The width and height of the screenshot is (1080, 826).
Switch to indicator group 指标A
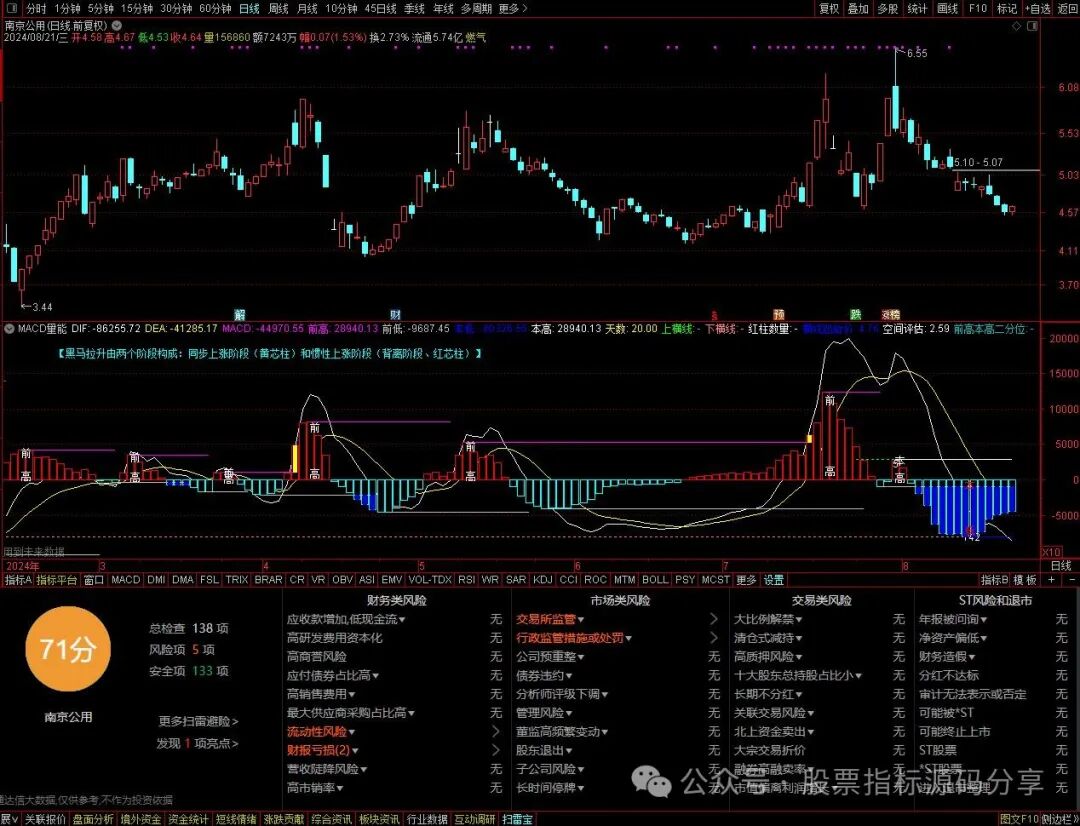[x=18, y=580]
